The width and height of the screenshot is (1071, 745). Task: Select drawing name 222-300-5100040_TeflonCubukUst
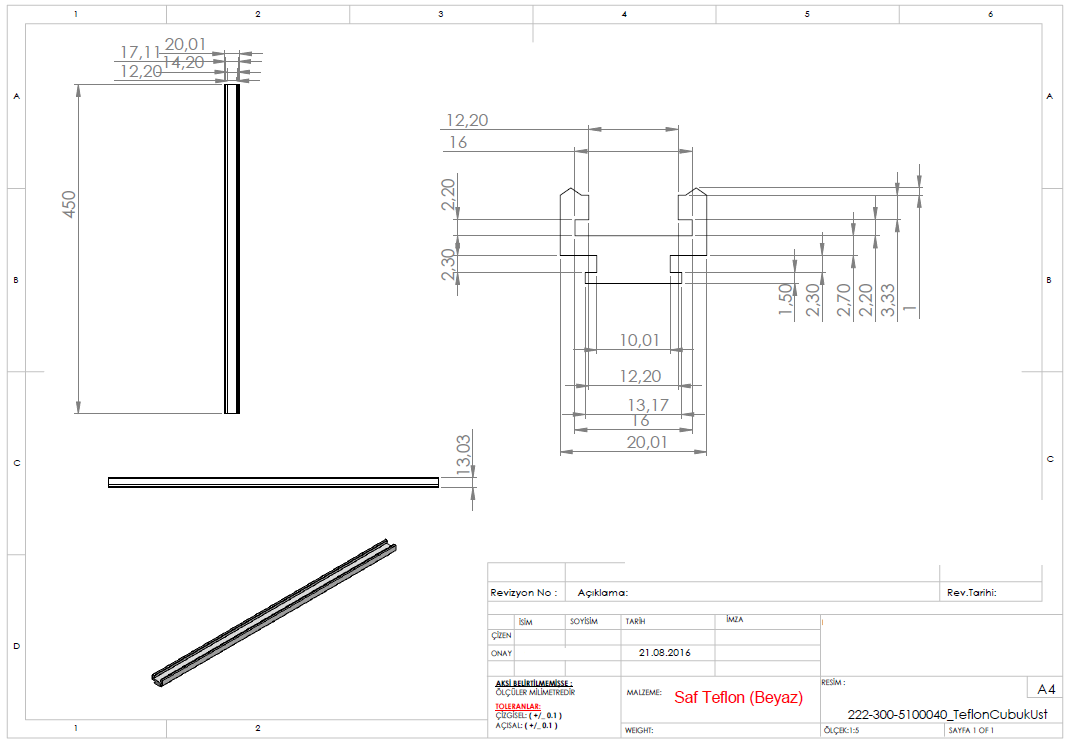coord(946,715)
